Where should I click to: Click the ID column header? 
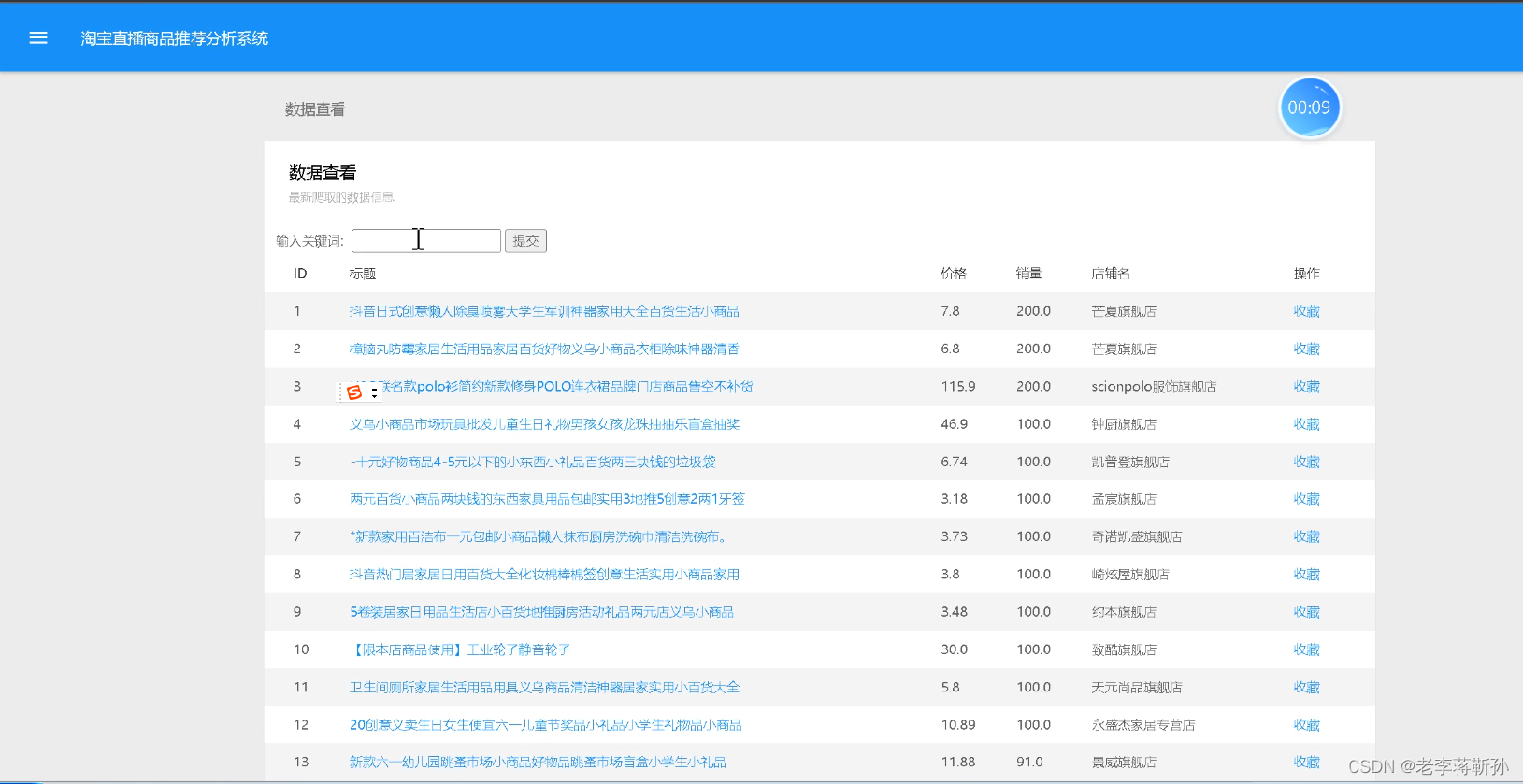point(300,274)
